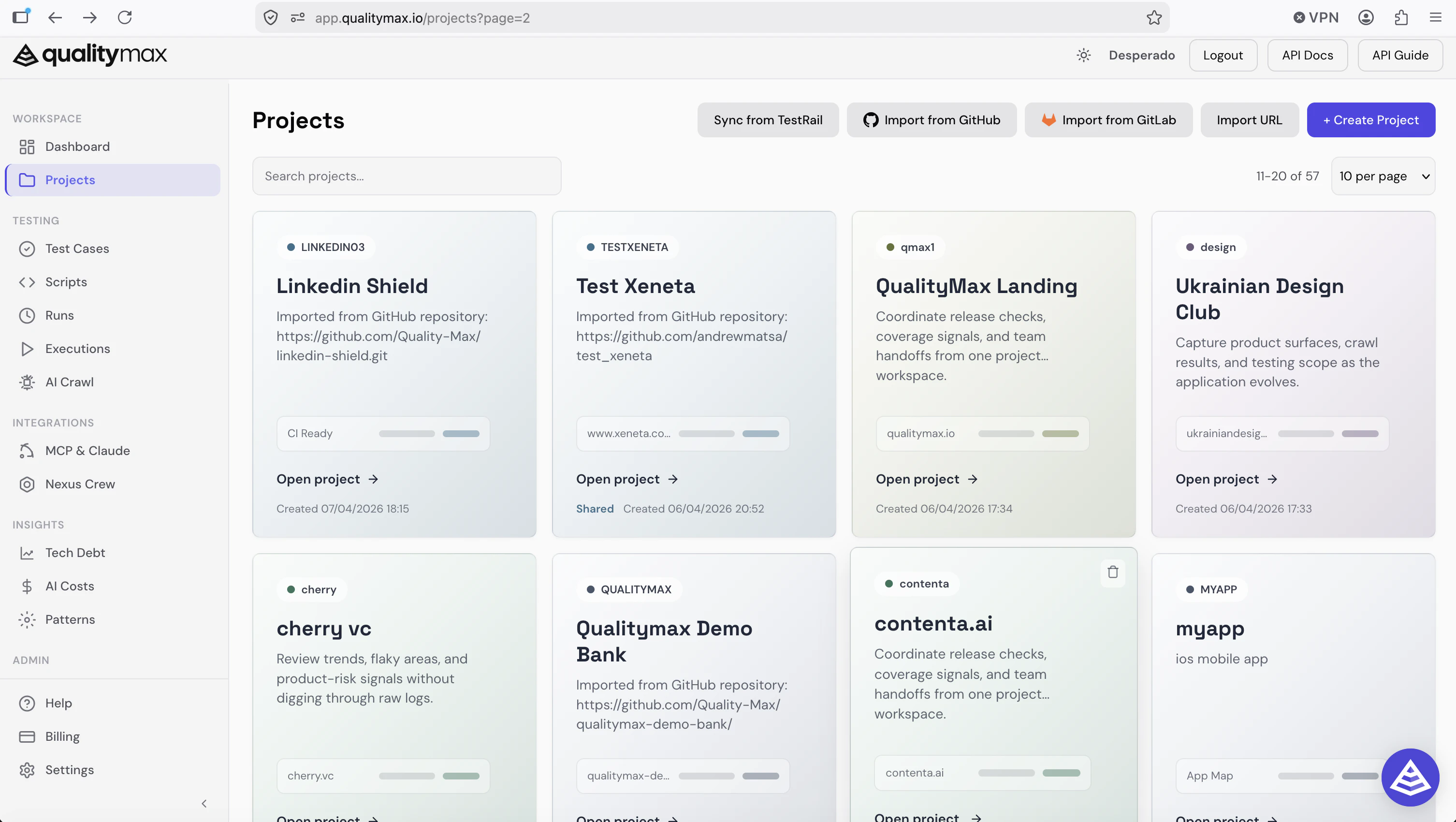Click the Settings gear icon
The width and height of the screenshot is (1456, 822).
(x=27, y=770)
